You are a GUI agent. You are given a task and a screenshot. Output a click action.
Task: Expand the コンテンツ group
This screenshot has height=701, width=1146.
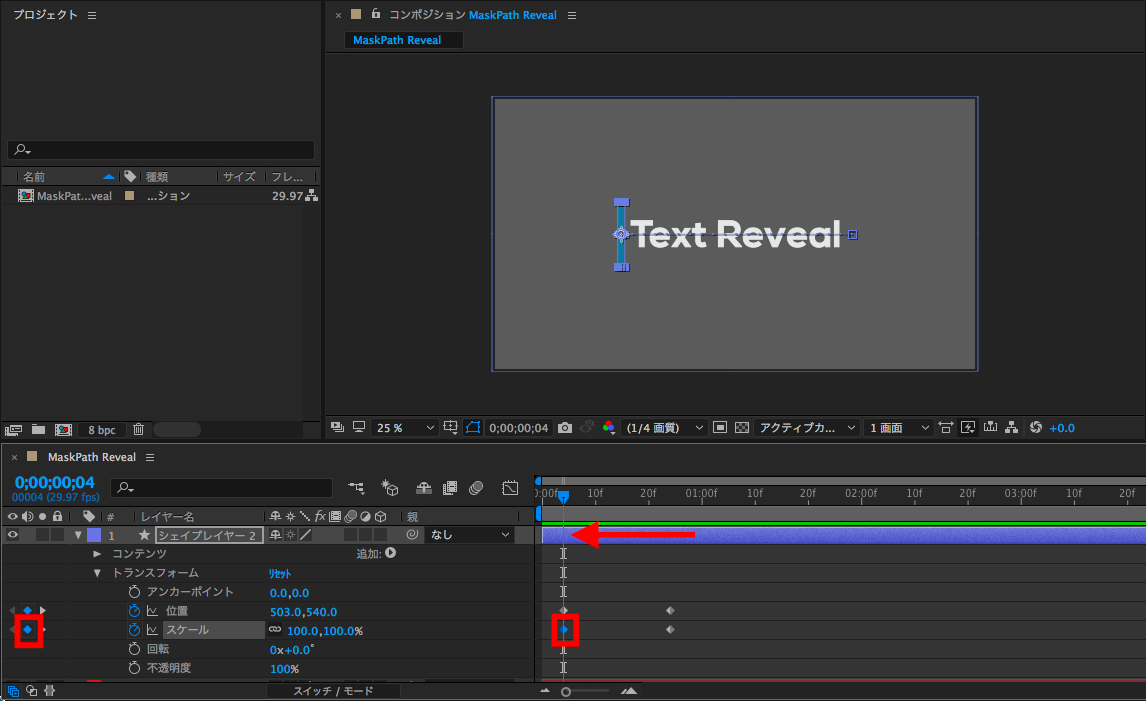pyautogui.click(x=97, y=554)
